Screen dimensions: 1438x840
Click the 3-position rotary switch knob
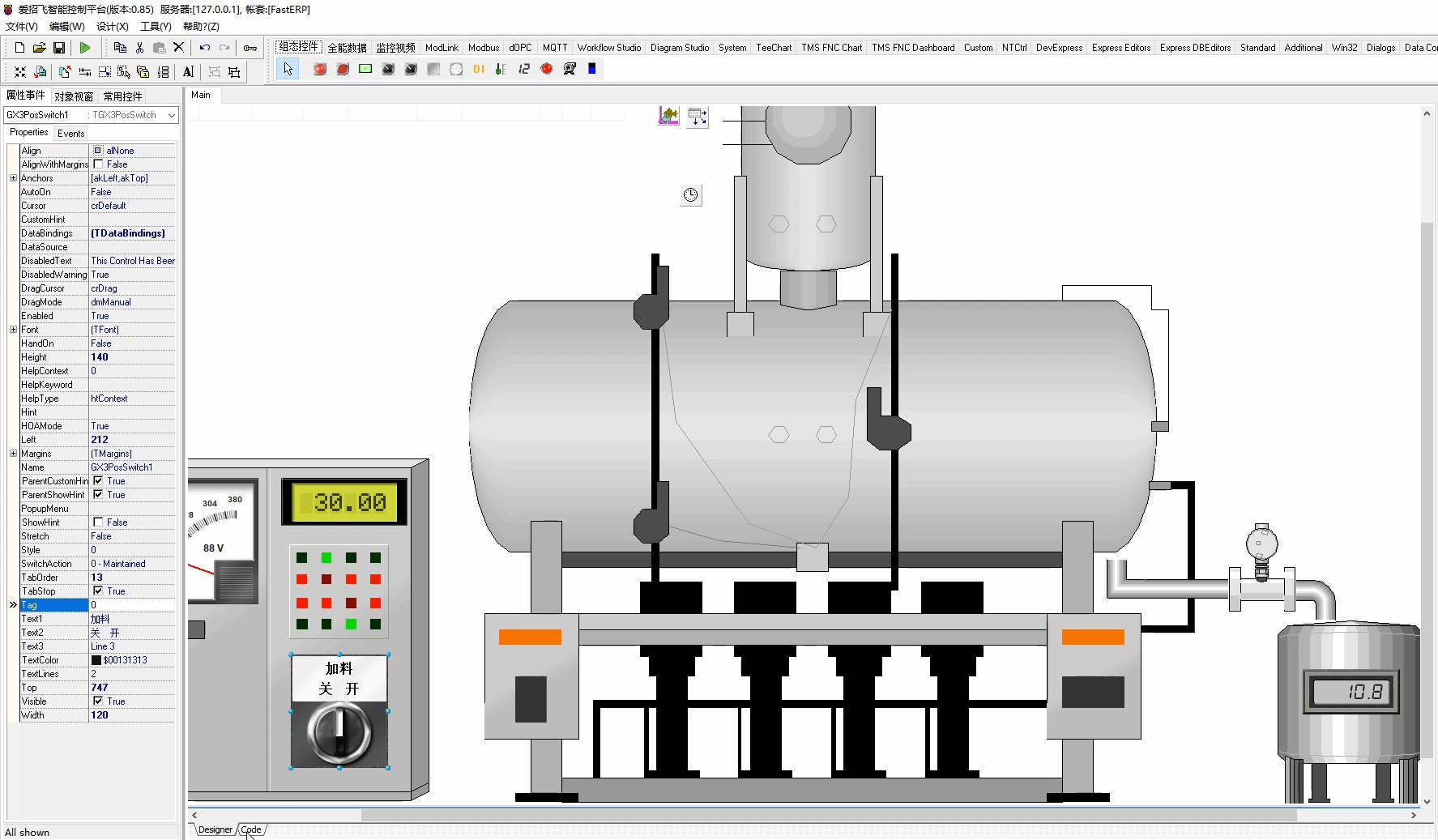pyautogui.click(x=339, y=734)
